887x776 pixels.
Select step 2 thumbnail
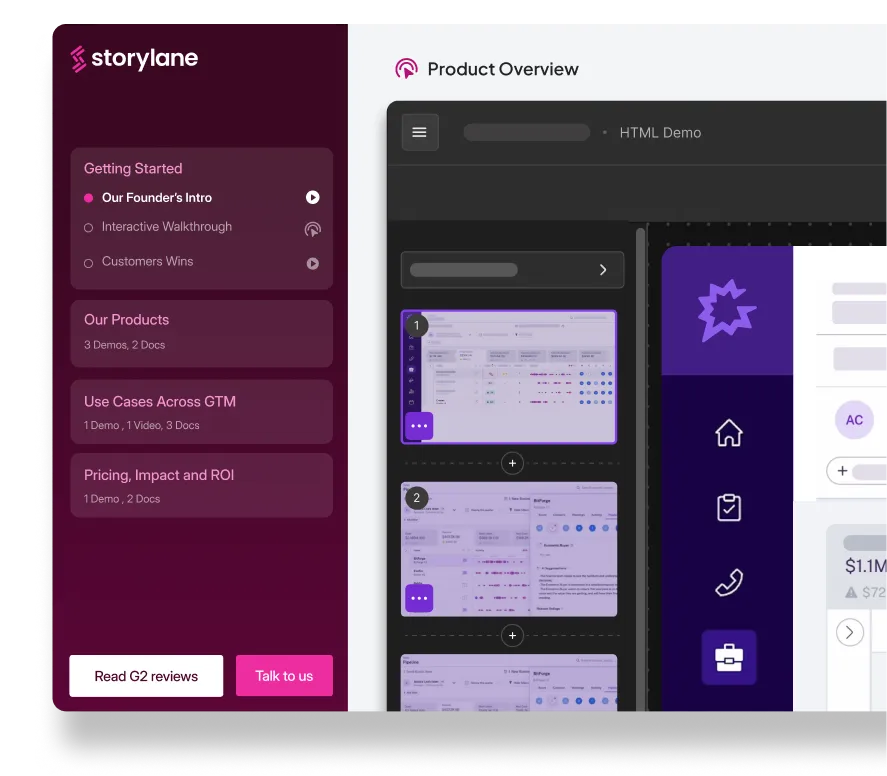pyautogui.click(x=509, y=549)
